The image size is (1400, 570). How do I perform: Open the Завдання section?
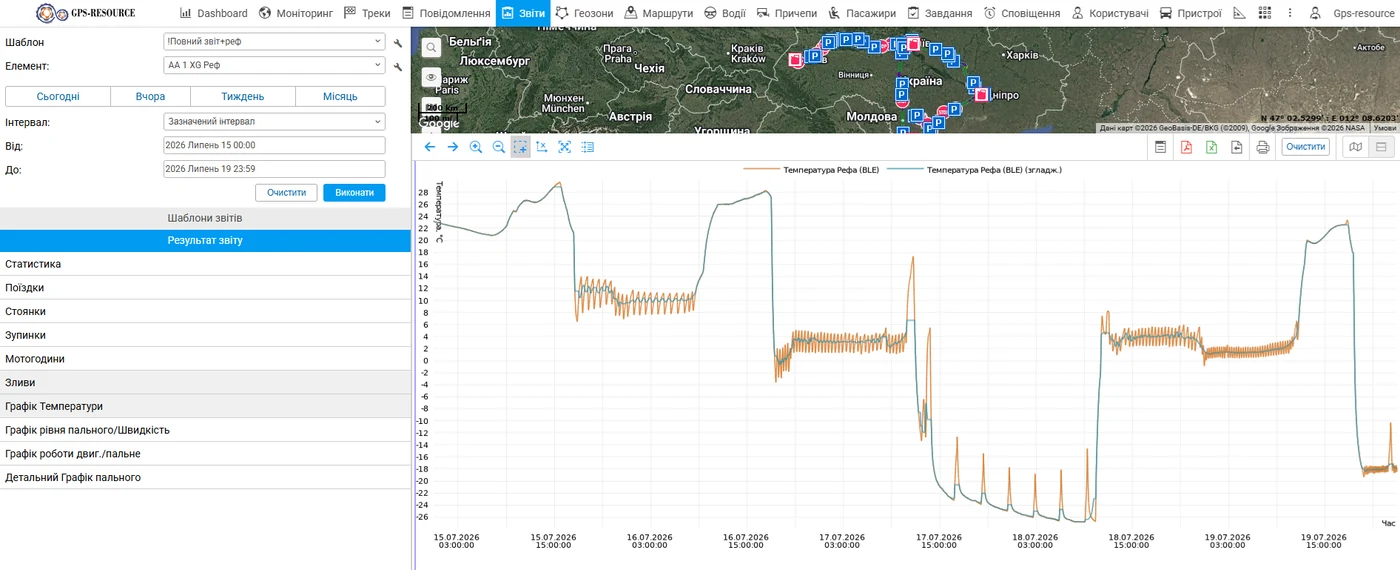[x=939, y=13]
